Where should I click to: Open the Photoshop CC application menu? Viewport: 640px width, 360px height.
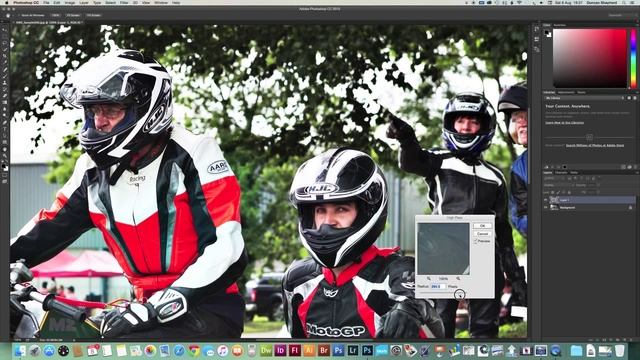(26, 2)
